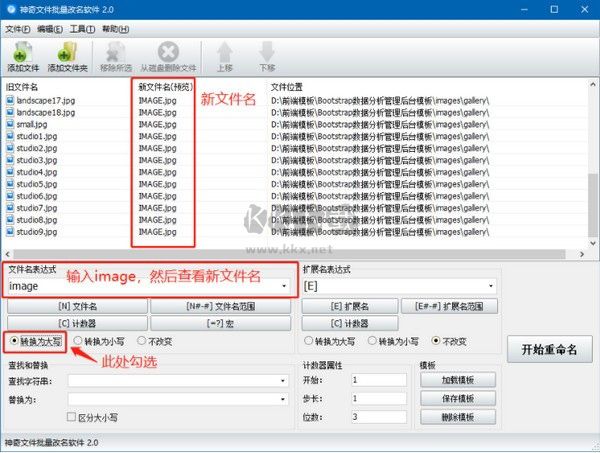Click the 文件位置 column header

click(x=287, y=87)
